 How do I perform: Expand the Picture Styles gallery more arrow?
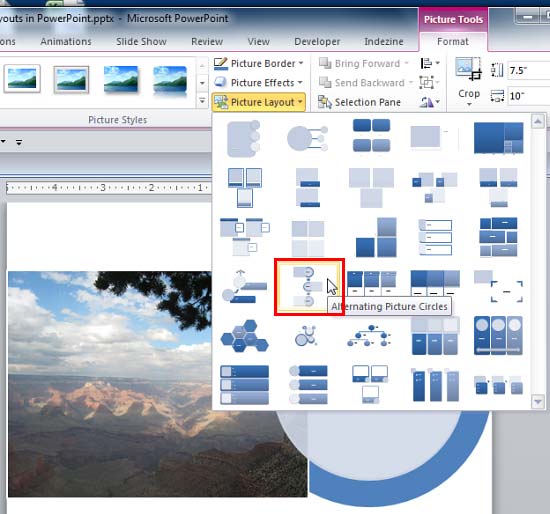pos(202,101)
